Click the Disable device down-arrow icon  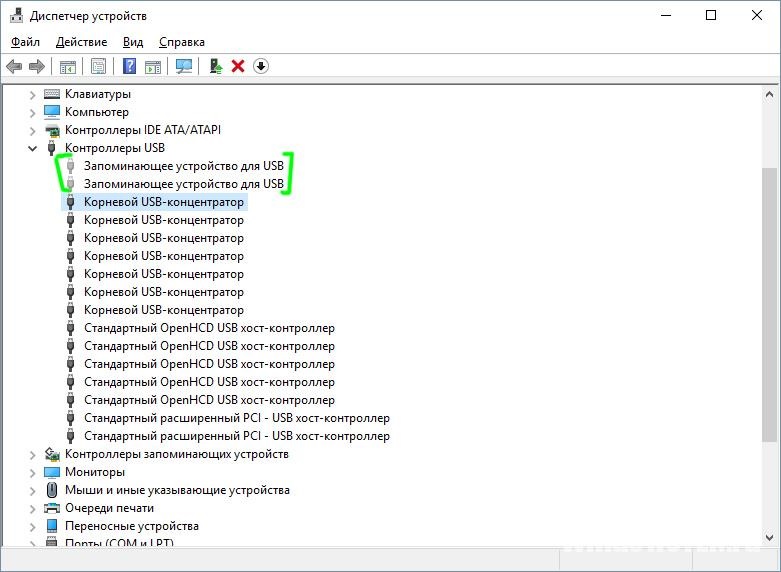point(261,66)
